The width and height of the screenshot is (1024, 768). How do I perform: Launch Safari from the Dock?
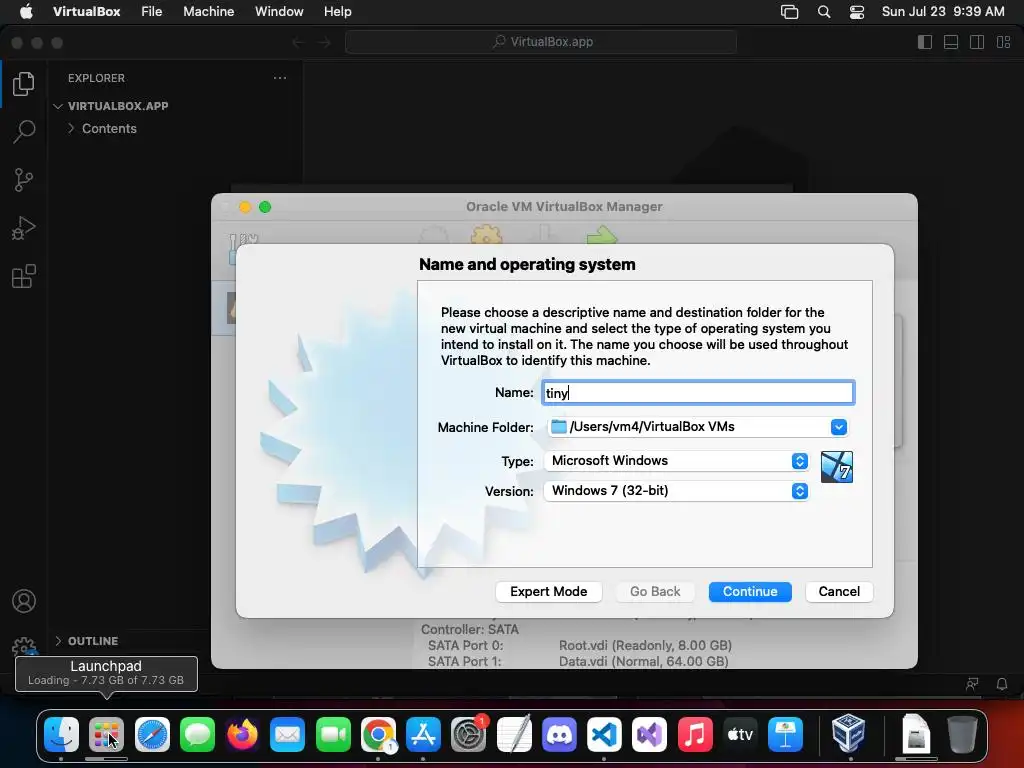tap(152, 735)
